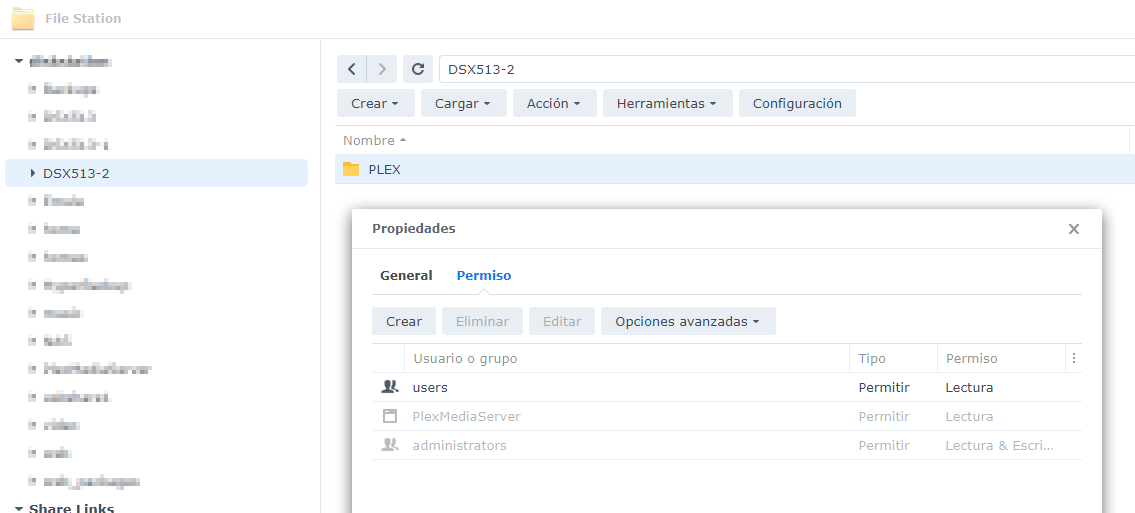Click the administrators group icon
1135x513 pixels.
[x=390, y=445]
